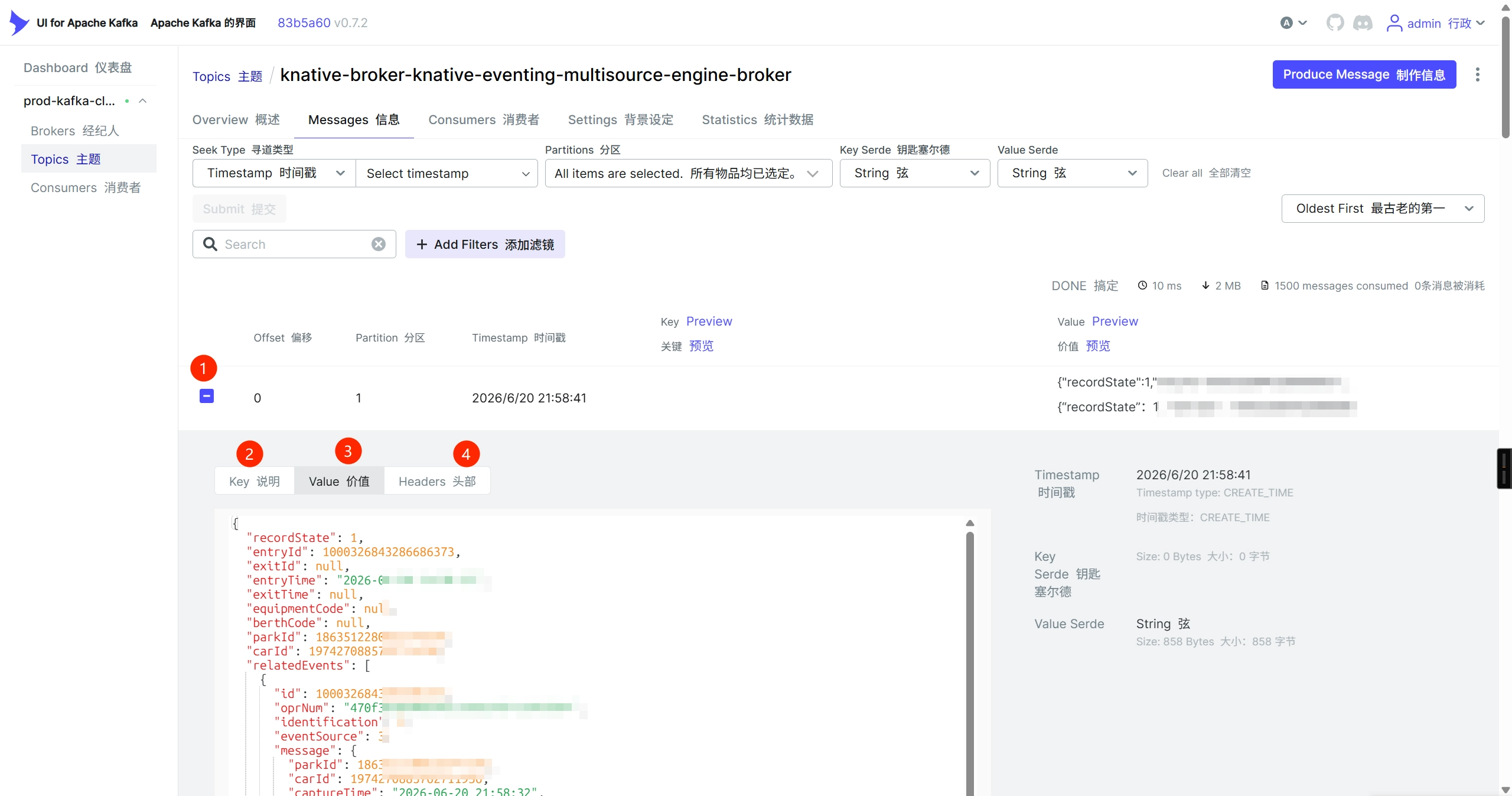This screenshot has width=1512, height=796.
Task: Open Key Serde String dropdown
Action: click(x=914, y=173)
